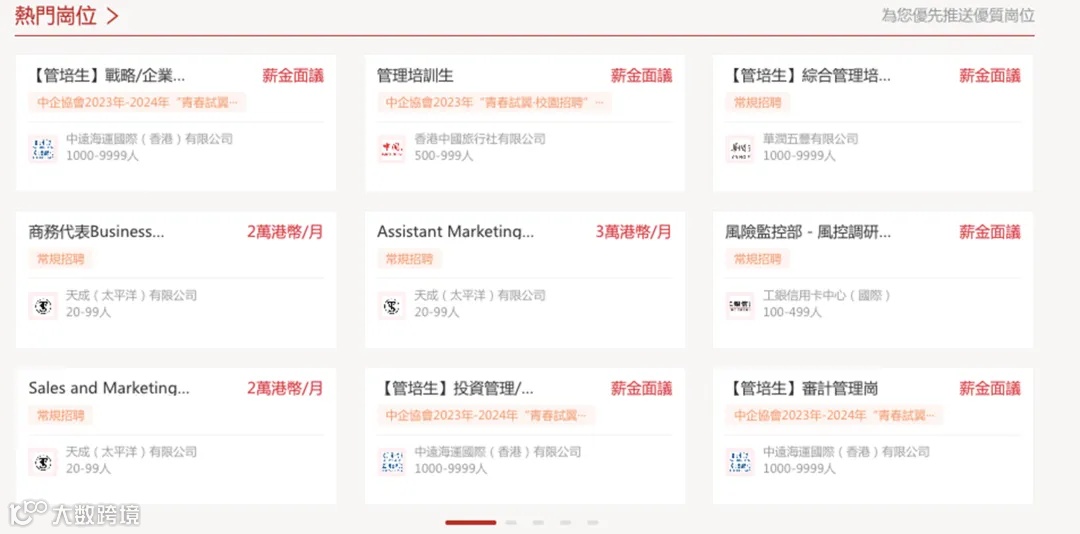Click 天成 logo in Sales and Marketing card

[x=43, y=462]
